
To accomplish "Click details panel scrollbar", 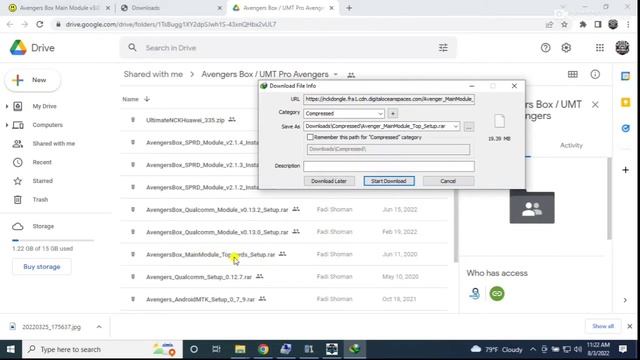I will pyautogui.click(x=609, y=199).
